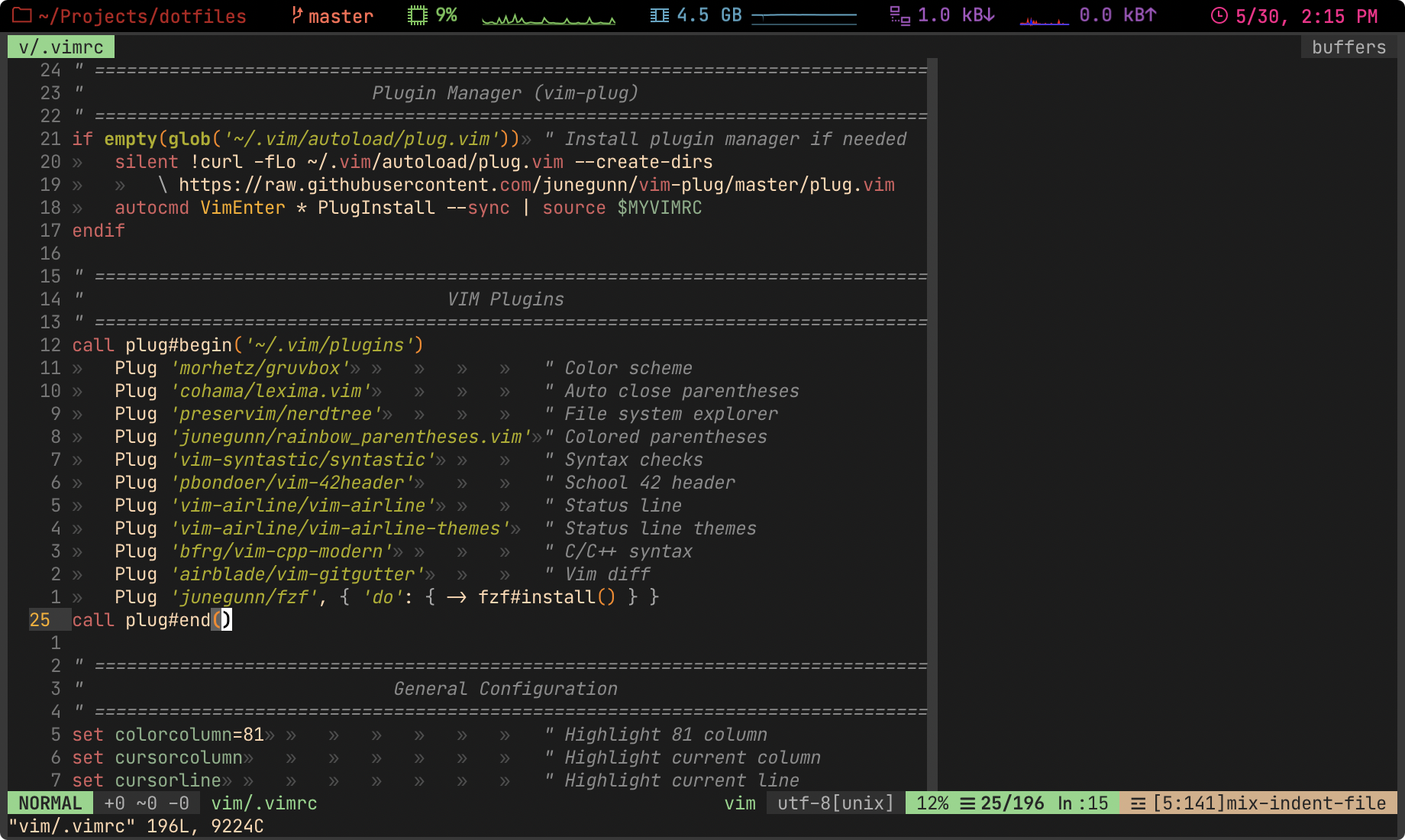
Task: Click the 'vim-syntastic/syntastic' plugin string
Action: point(303,460)
